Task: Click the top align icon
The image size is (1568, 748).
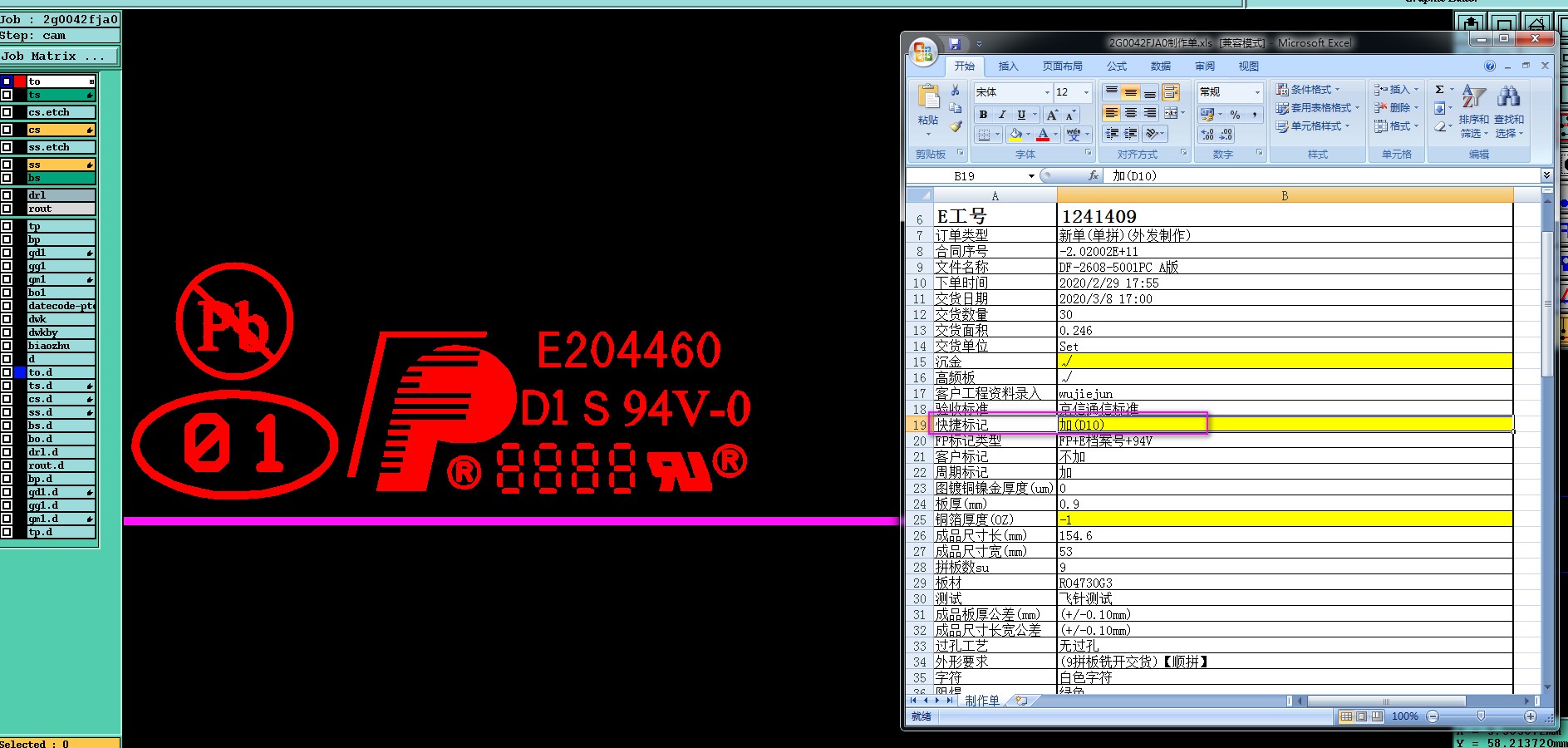Action: tap(1111, 91)
